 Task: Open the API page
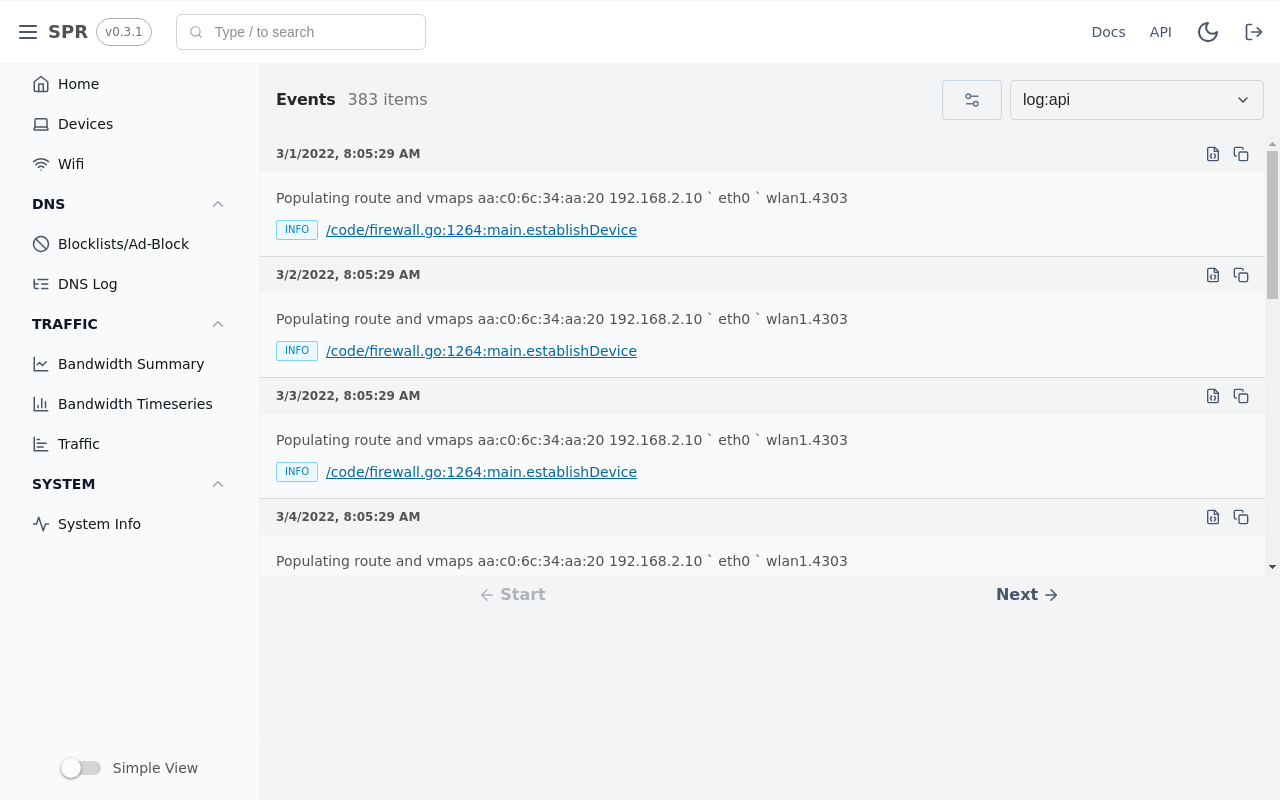click(1161, 31)
